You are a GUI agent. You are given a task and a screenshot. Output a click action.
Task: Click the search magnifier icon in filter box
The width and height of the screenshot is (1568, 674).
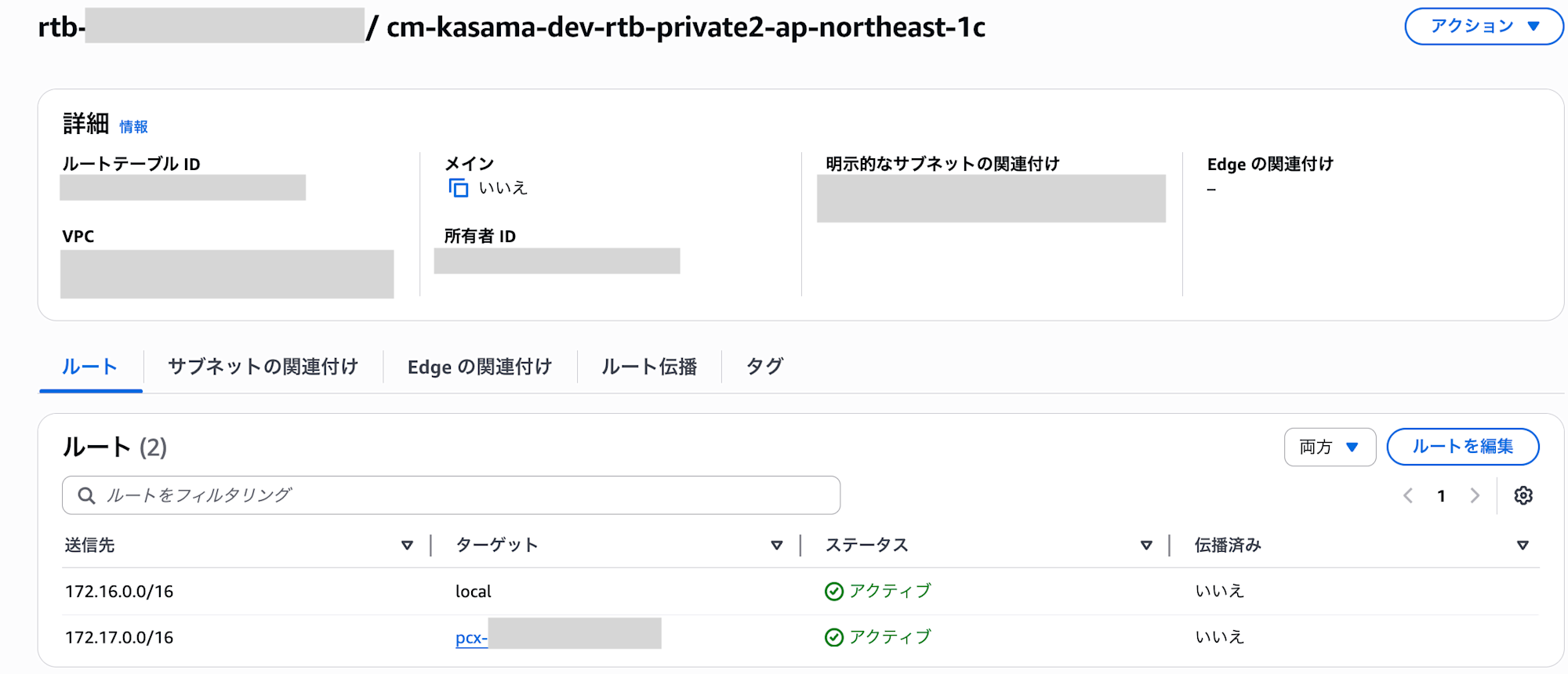[x=86, y=495]
